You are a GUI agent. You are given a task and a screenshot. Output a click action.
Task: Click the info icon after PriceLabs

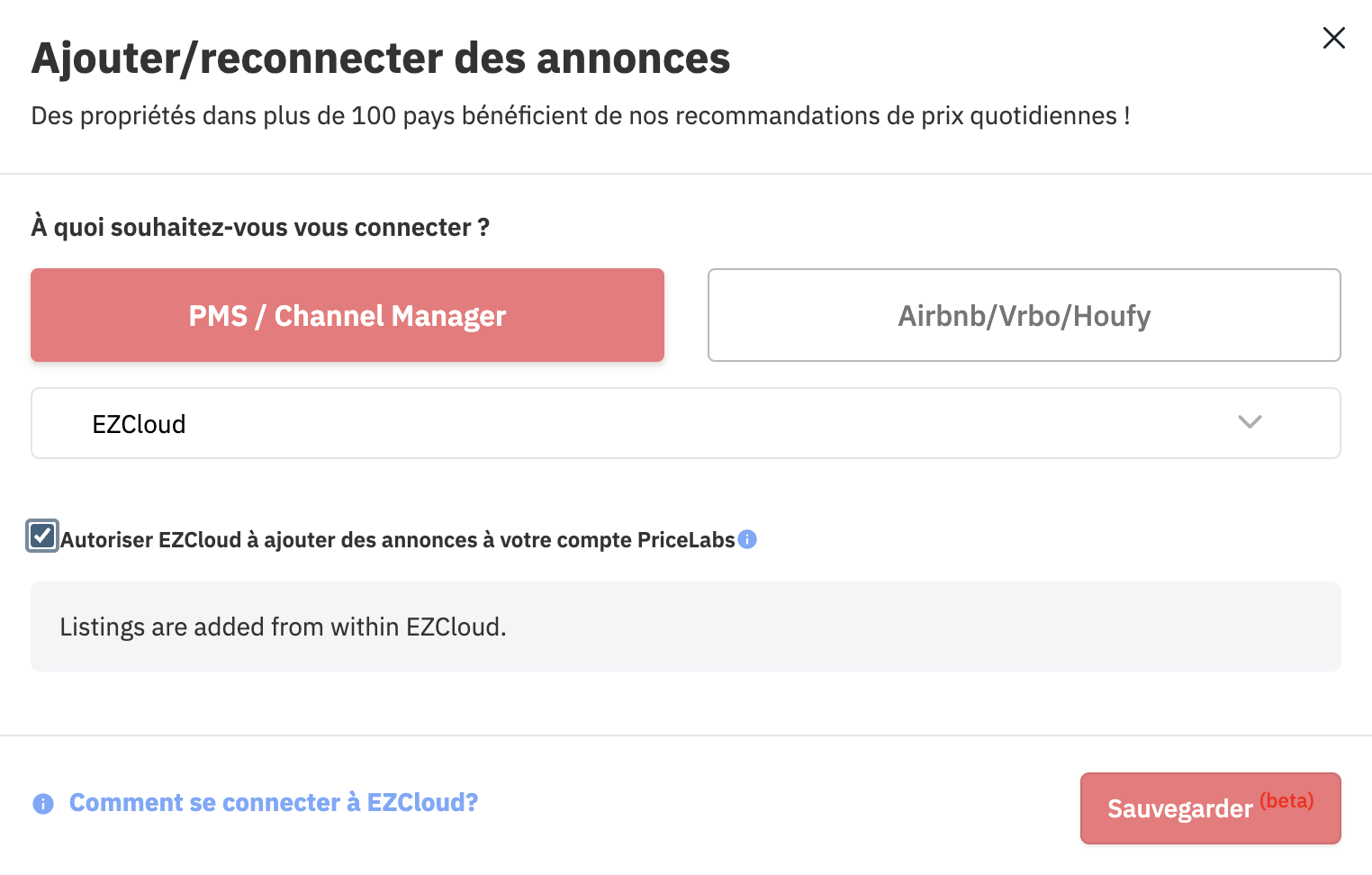click(x=747, y=539)
